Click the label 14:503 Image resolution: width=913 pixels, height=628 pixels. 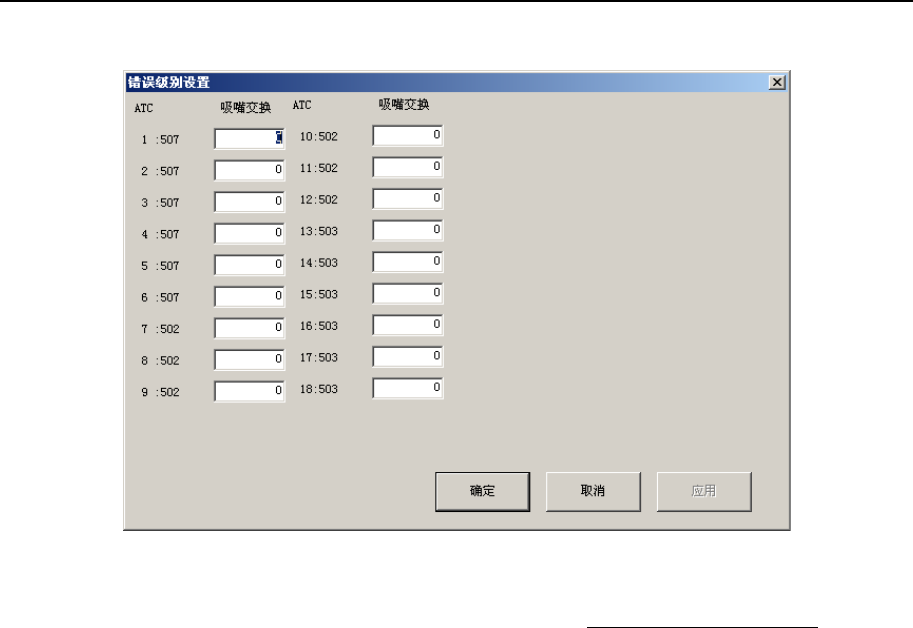pos(319,262)
